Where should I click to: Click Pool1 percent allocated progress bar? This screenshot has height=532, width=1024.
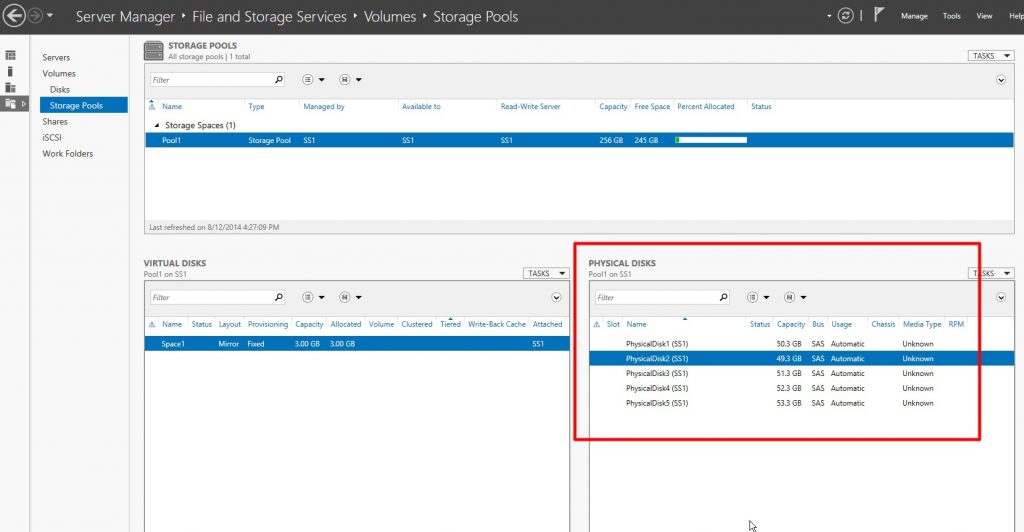(711, 140)
